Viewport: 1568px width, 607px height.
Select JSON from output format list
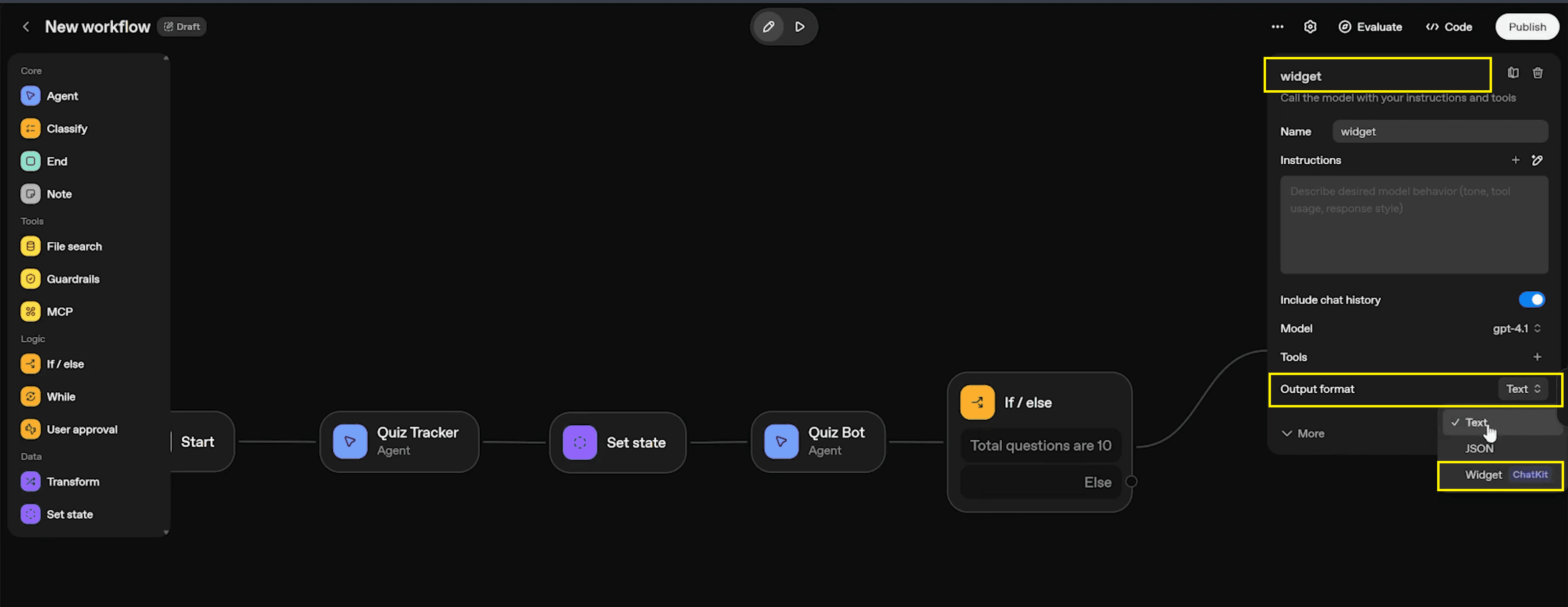click(x=1479, y=448)
